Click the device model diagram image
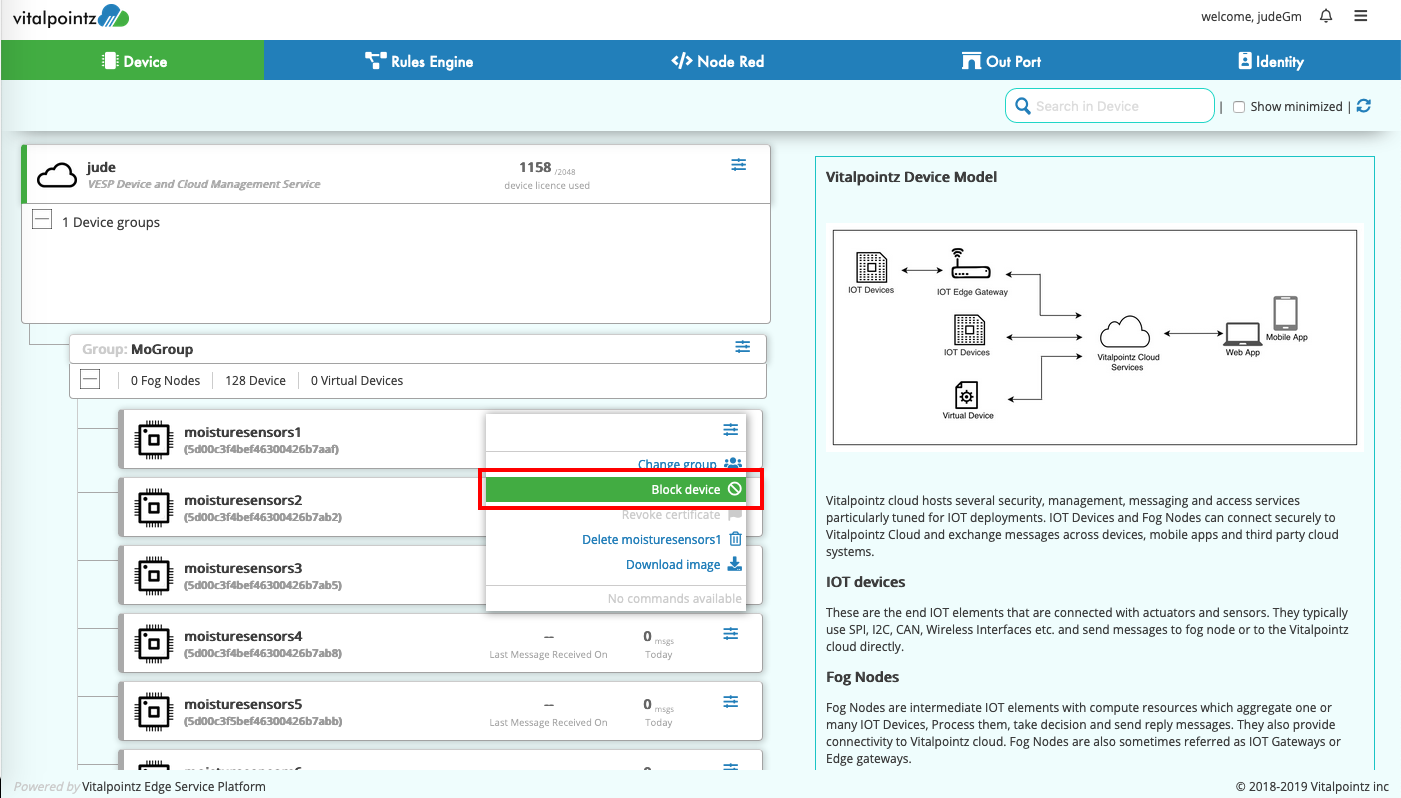Screen dimensions: 1401x798 click(1094, 337)
